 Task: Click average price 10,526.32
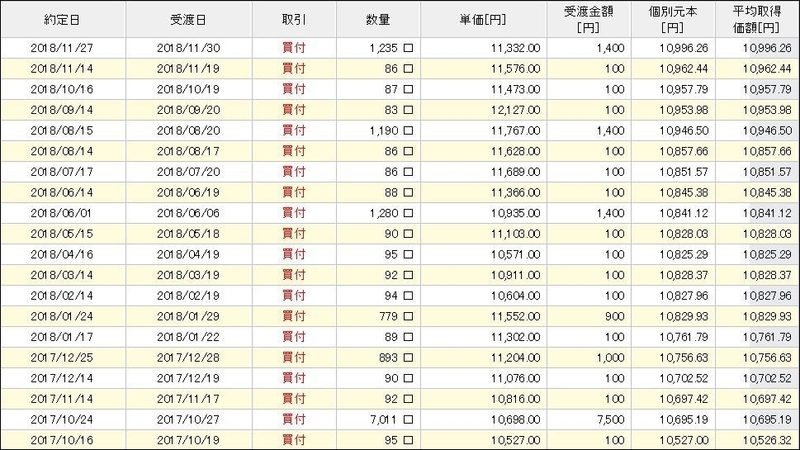pos(767,440)
